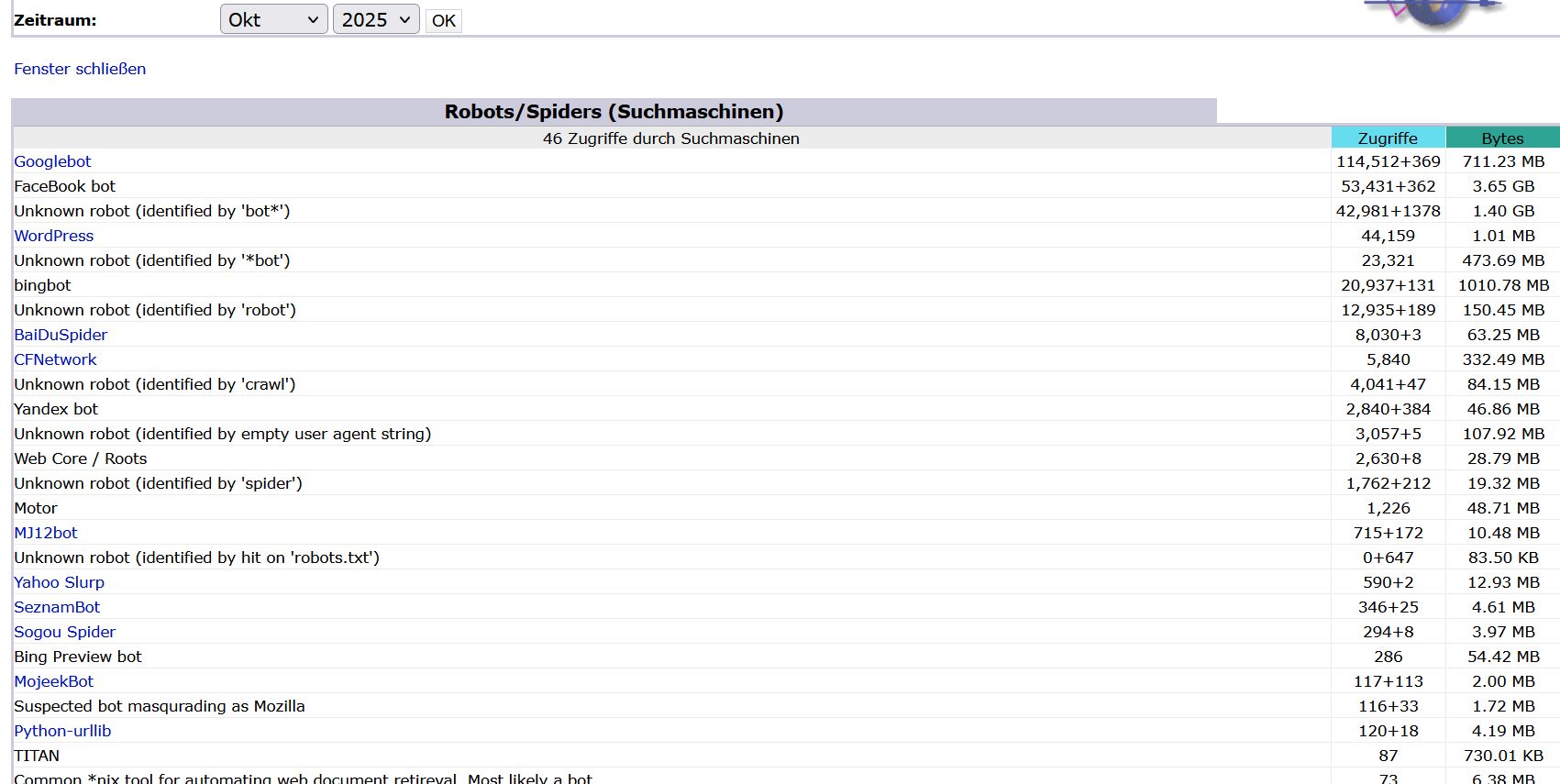Select Unknown robot identified by 'spider' row

point(158,483)
